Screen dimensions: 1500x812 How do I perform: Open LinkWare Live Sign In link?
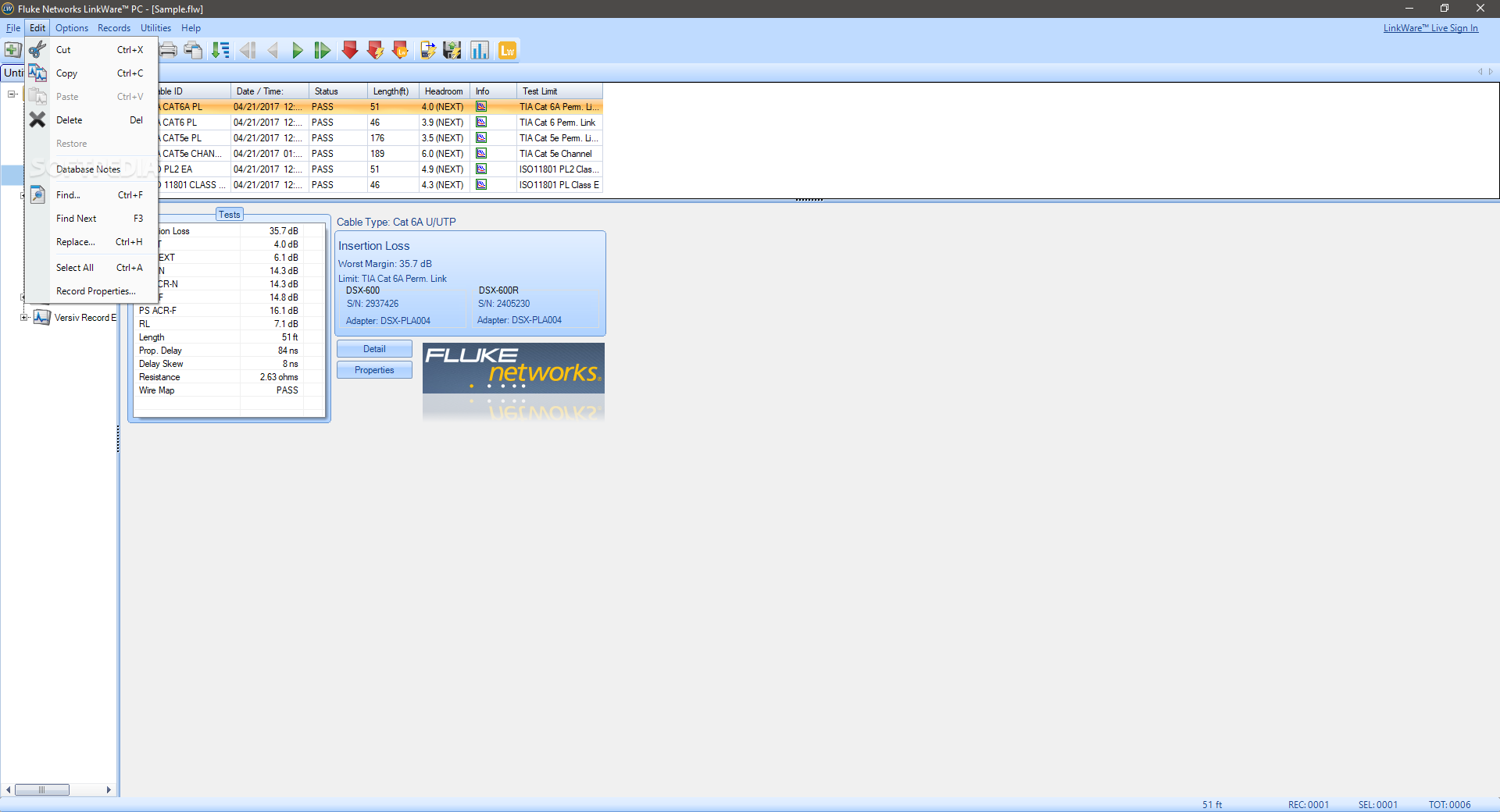pyautogui.click(x=1430, y=28)
